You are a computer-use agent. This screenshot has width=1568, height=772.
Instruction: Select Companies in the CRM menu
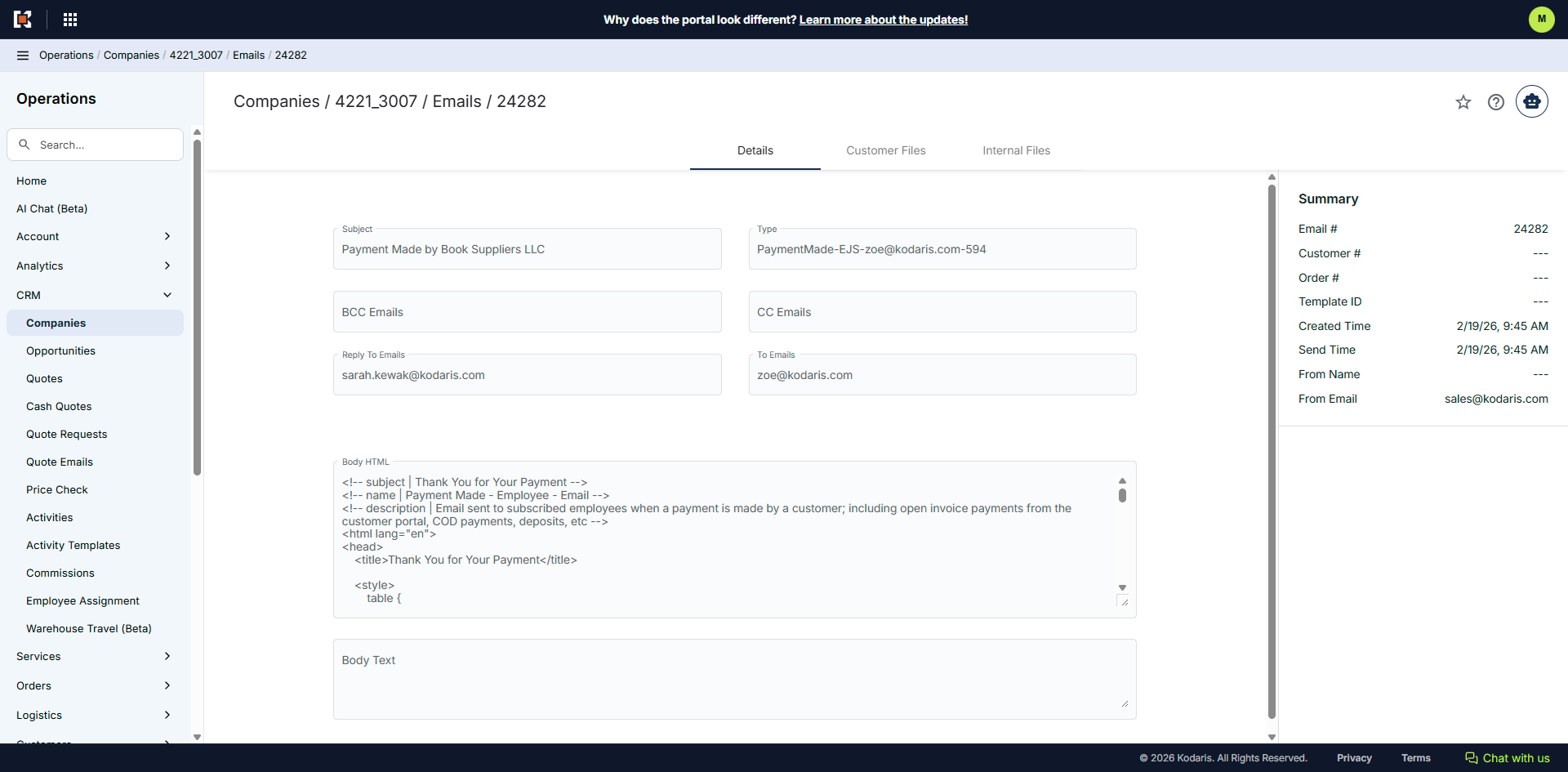95,323
